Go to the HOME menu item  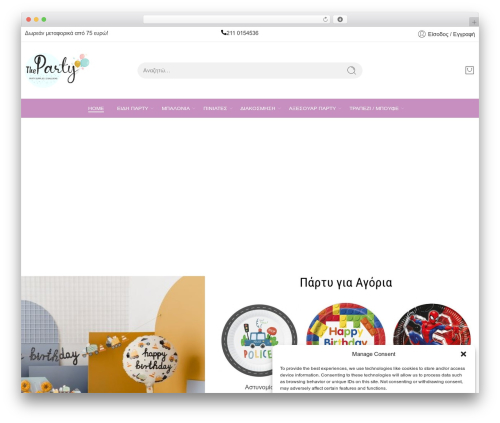[x=96, y=108]
